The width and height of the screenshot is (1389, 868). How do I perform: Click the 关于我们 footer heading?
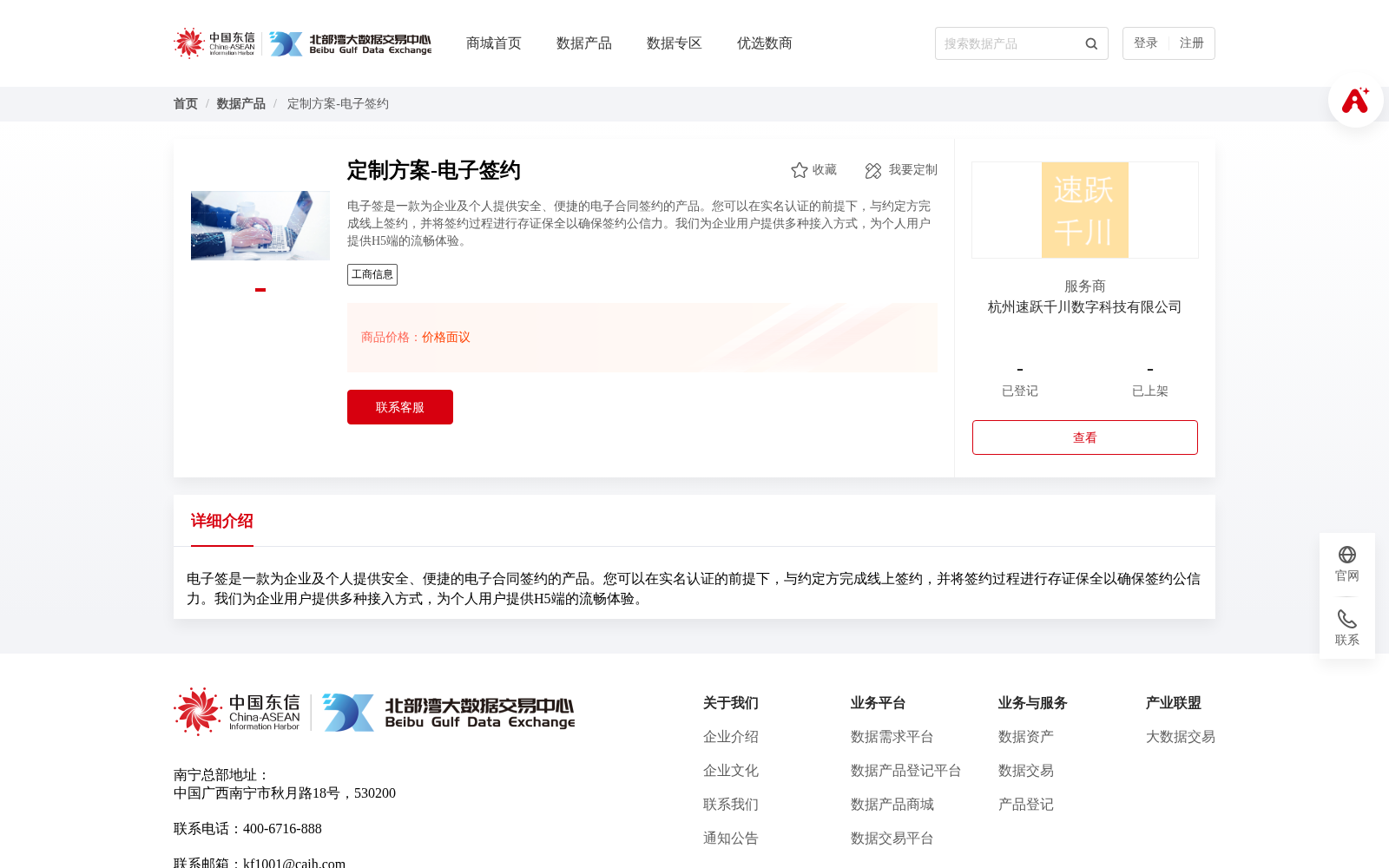click(x=731, y=703)
